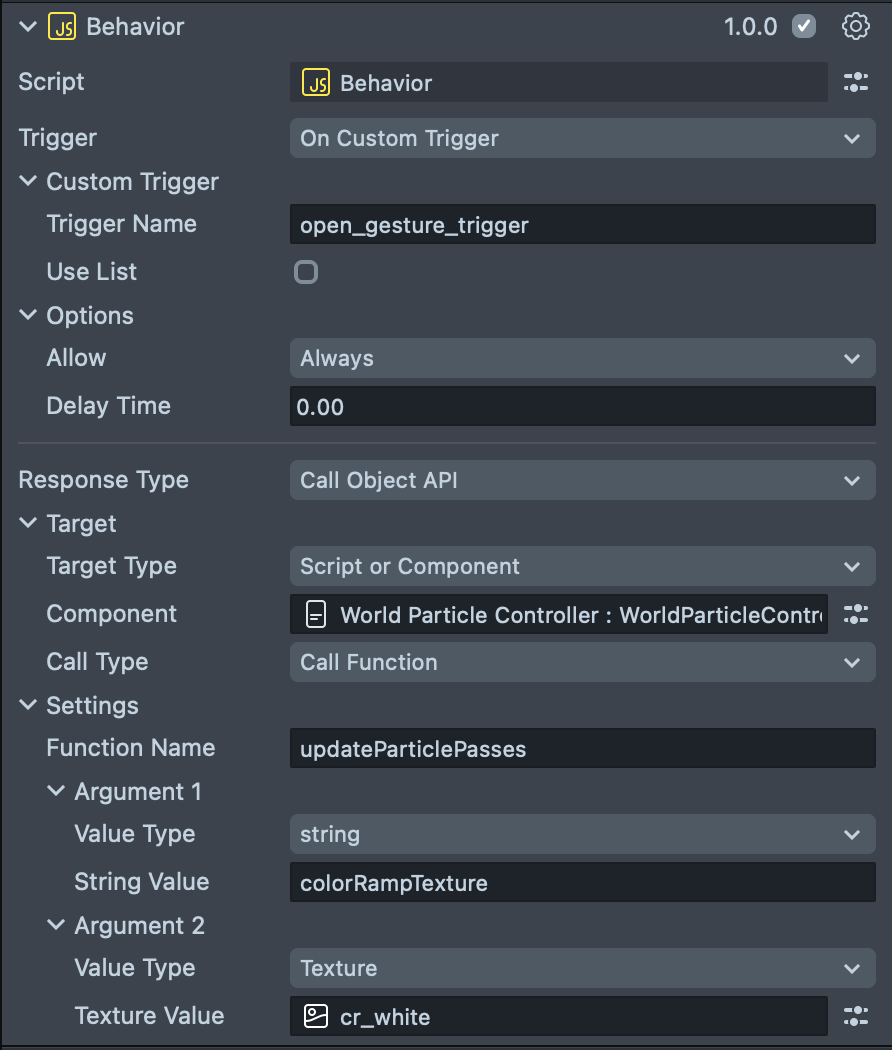Collapse the Behavior component header chevron

(x=27, y=27)
